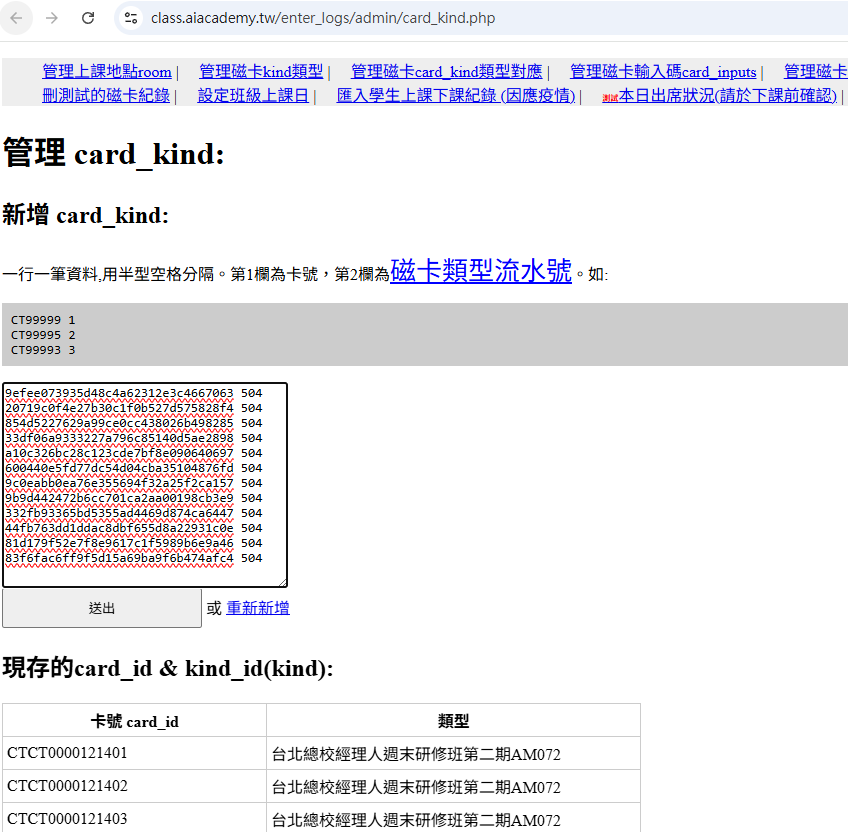Open 本日出席狀況 link

(x=727, y=96)
